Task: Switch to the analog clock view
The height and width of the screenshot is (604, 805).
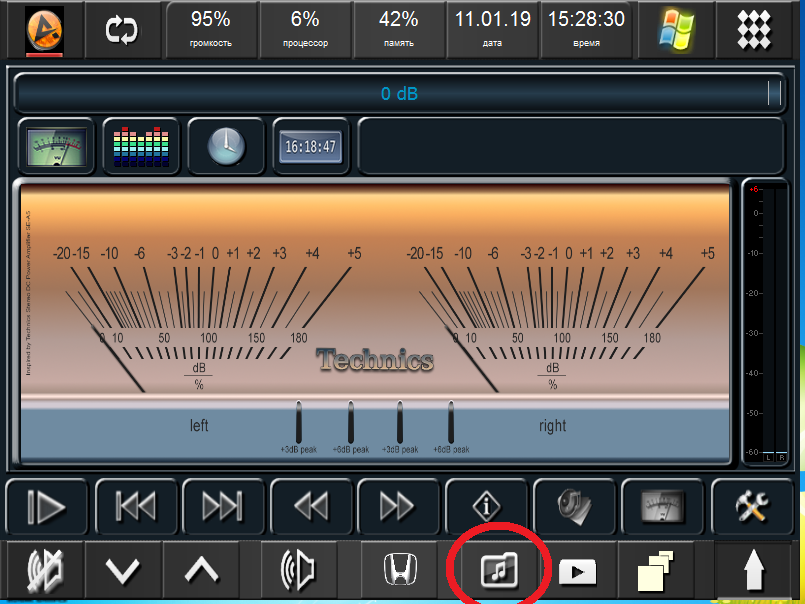Action: [x=226, y=147]
